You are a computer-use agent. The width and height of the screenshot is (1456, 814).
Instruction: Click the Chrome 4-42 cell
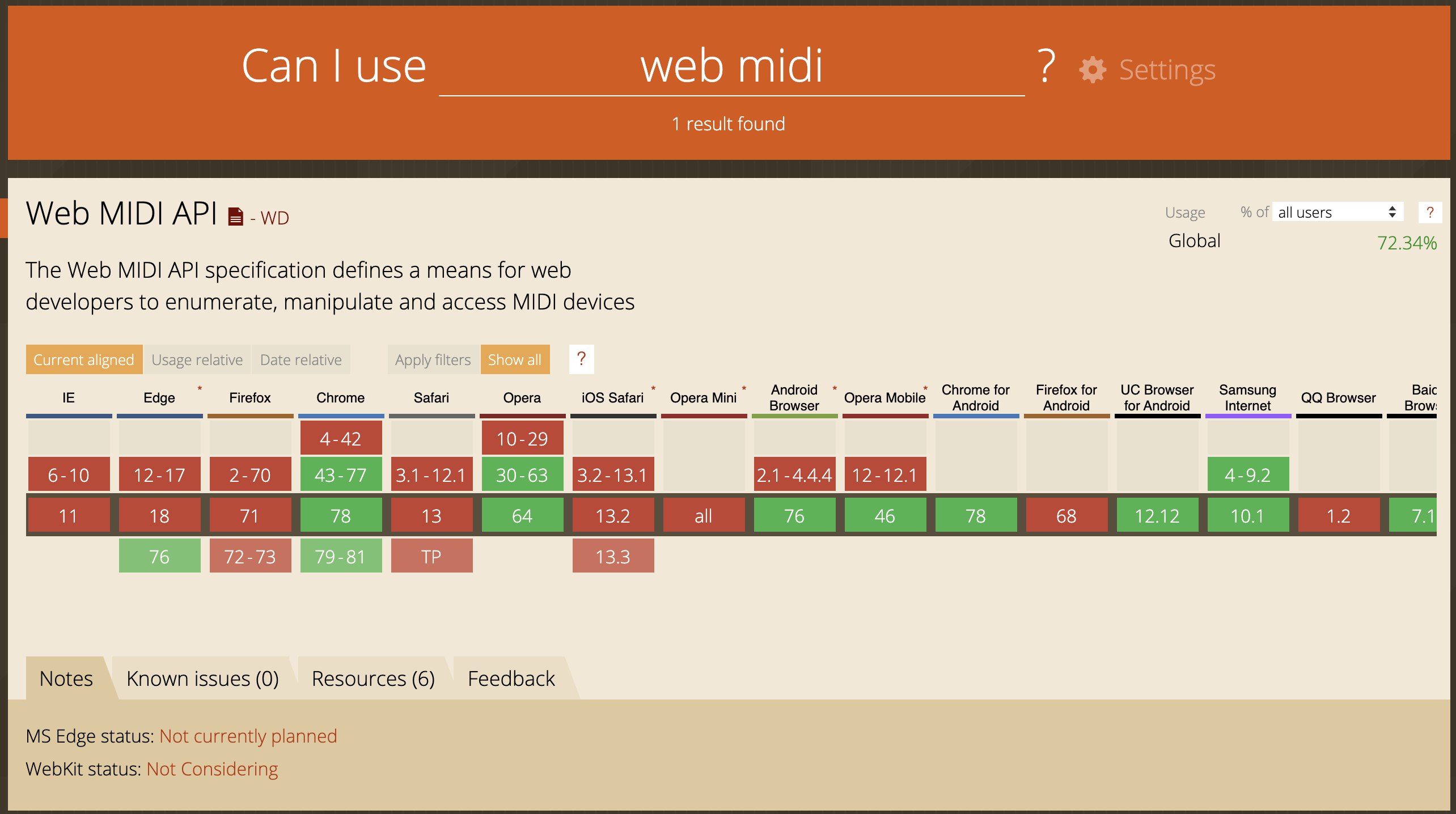coord(341,438)
